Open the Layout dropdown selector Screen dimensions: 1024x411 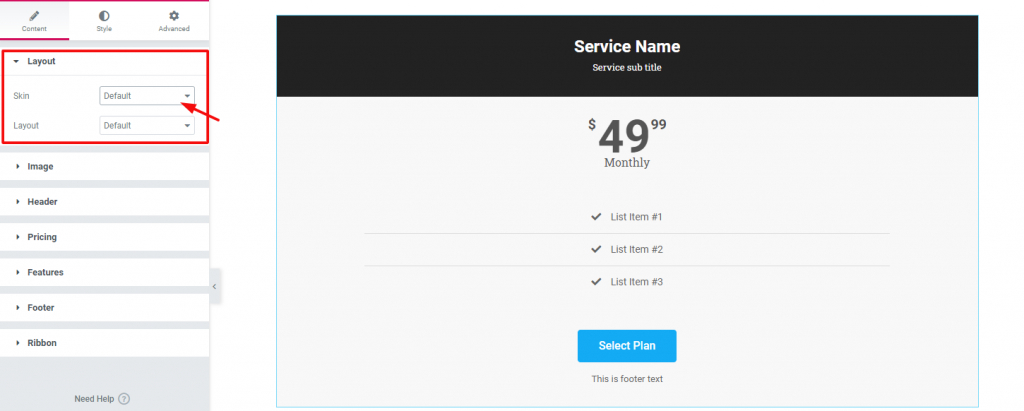pos(147,126)
